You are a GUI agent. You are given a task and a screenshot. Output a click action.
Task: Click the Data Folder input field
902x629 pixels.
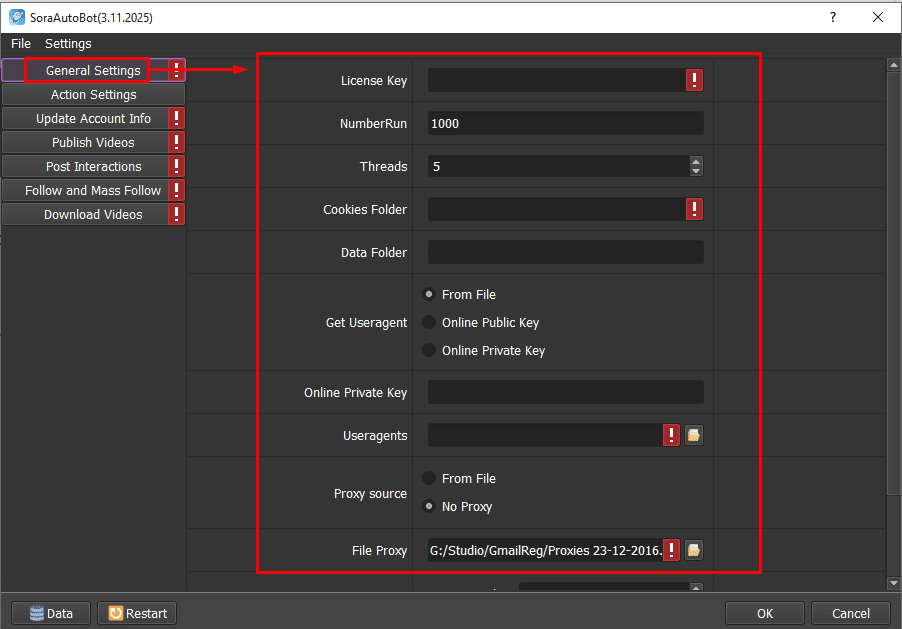pos(565,253)
